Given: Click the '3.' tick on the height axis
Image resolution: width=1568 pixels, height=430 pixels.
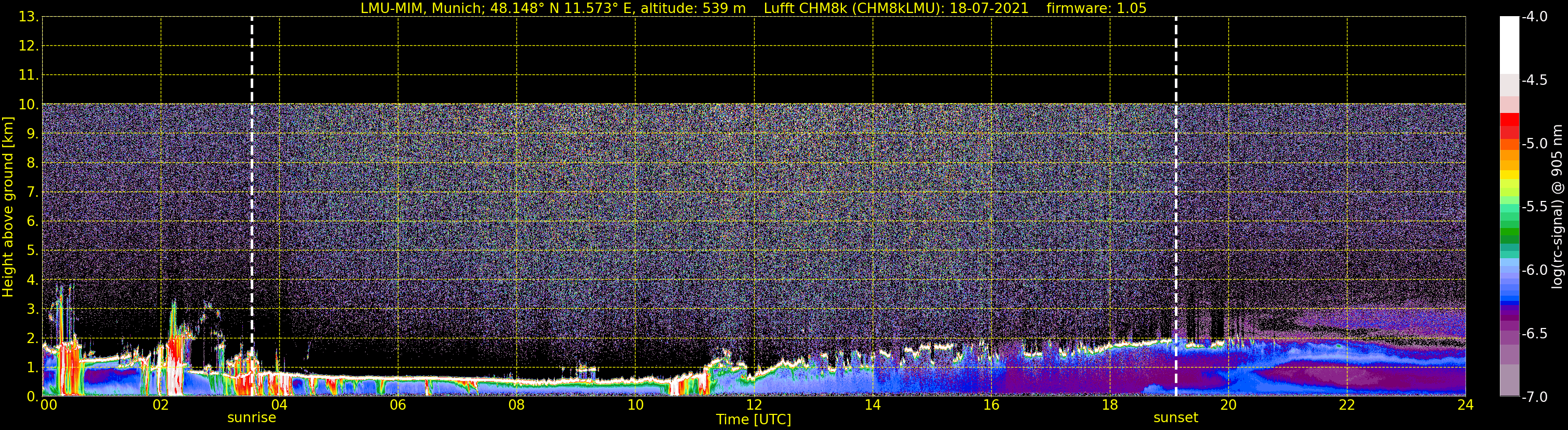Looking at the screenshot, I should click(32, 309).
